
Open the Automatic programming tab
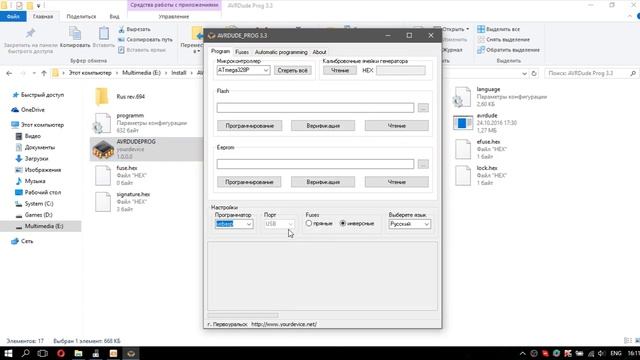[281, 52]
